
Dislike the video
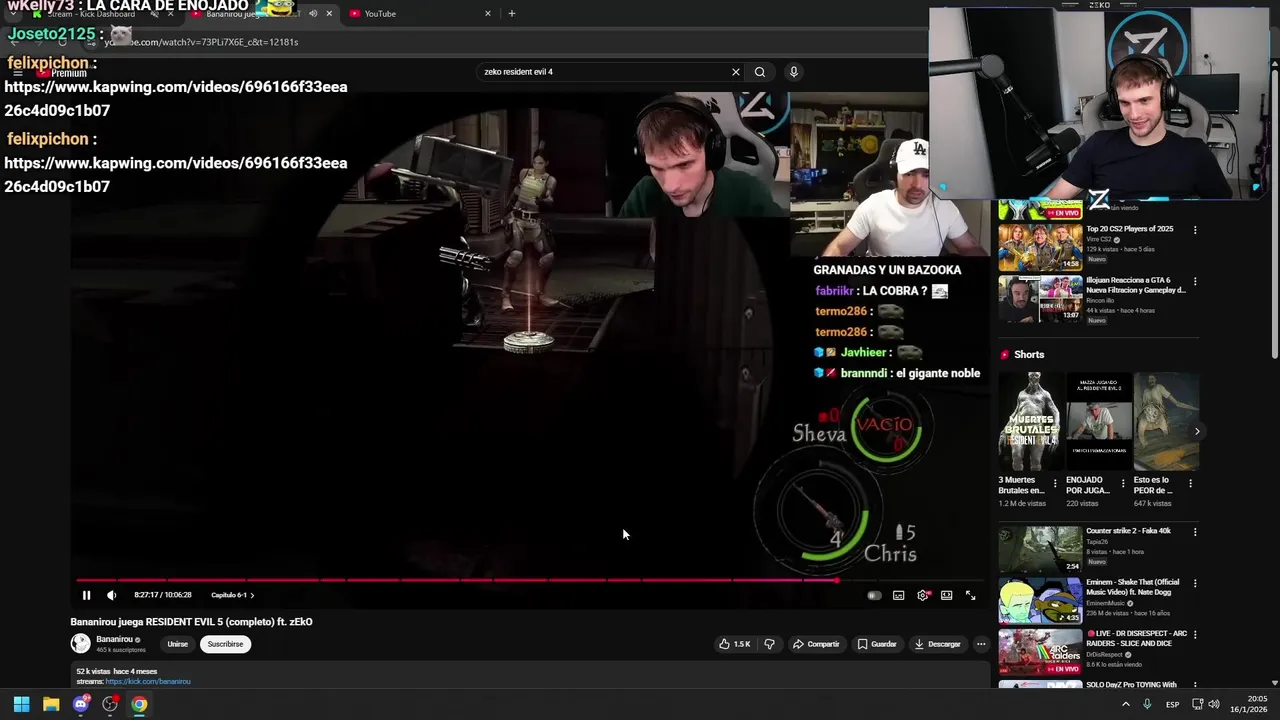pos(769,644)
